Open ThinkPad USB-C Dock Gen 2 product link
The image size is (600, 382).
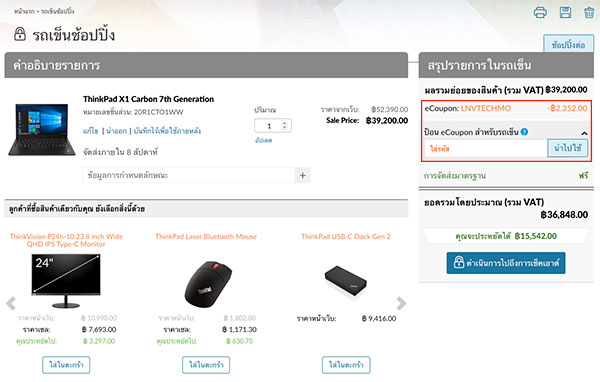click(346, 237)
